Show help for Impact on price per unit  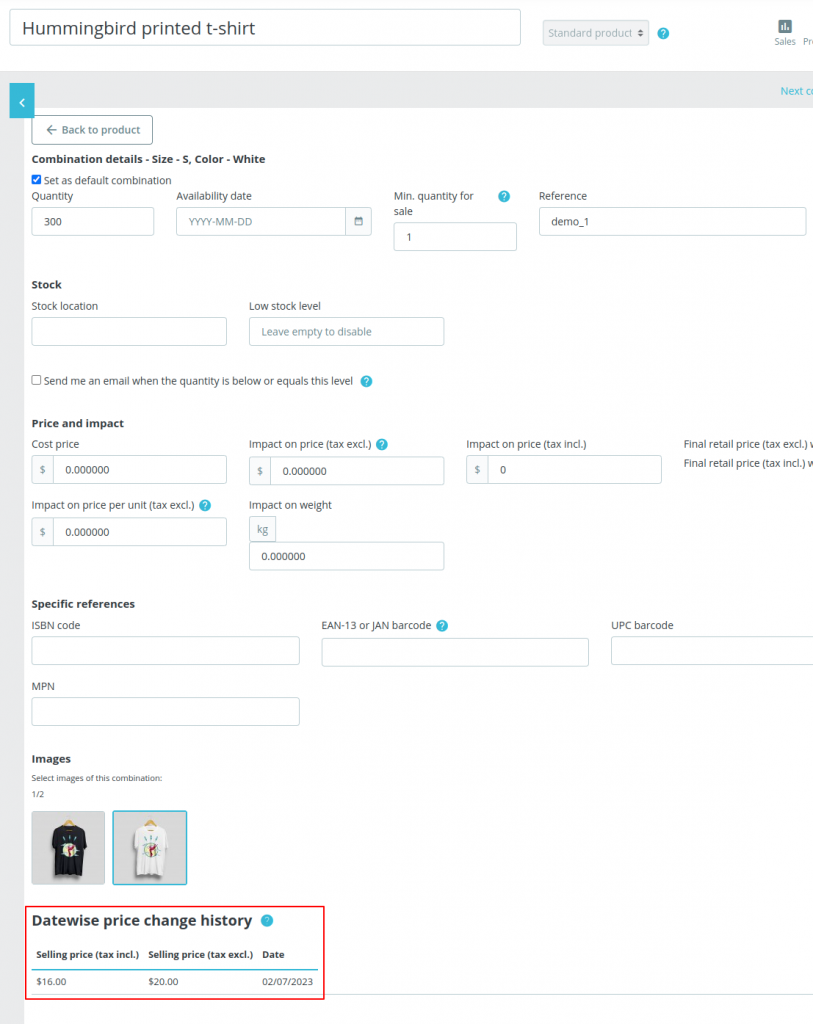coord(205,505)
